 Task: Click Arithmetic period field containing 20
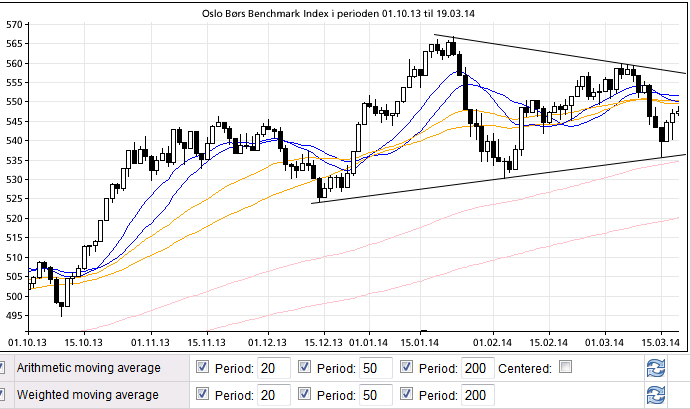pos(274,368)
